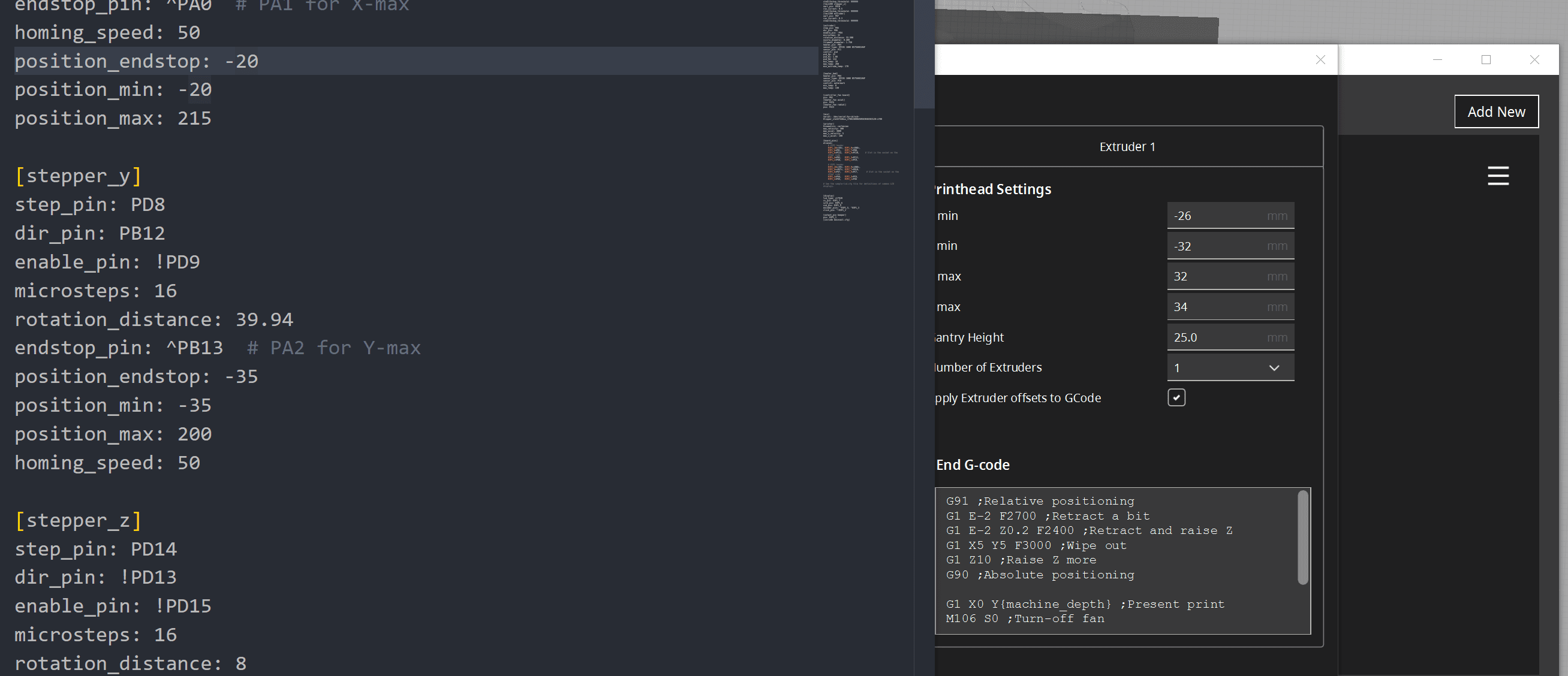Click the 'position_endstop: -20' line
This screenshot has height=676, width=1568.
tap(136, 61)
